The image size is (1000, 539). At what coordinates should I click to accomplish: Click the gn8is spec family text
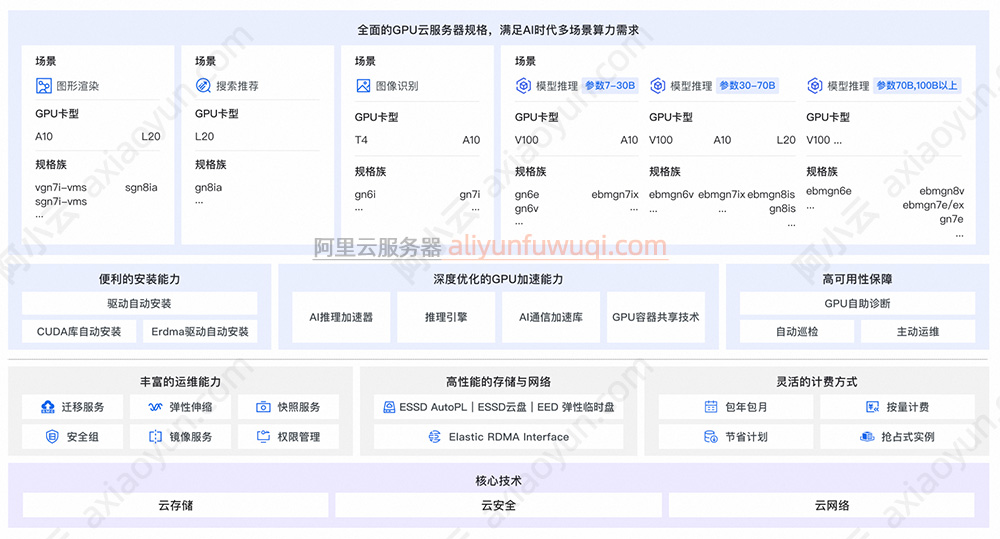coord(783,209)
